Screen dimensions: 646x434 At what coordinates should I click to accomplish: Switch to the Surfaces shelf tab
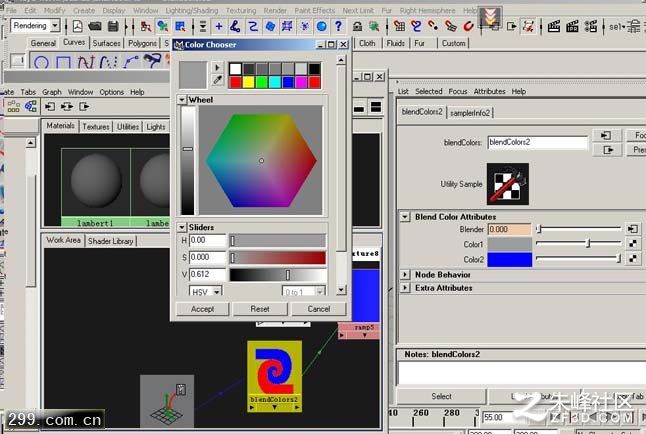coord(106,43)
